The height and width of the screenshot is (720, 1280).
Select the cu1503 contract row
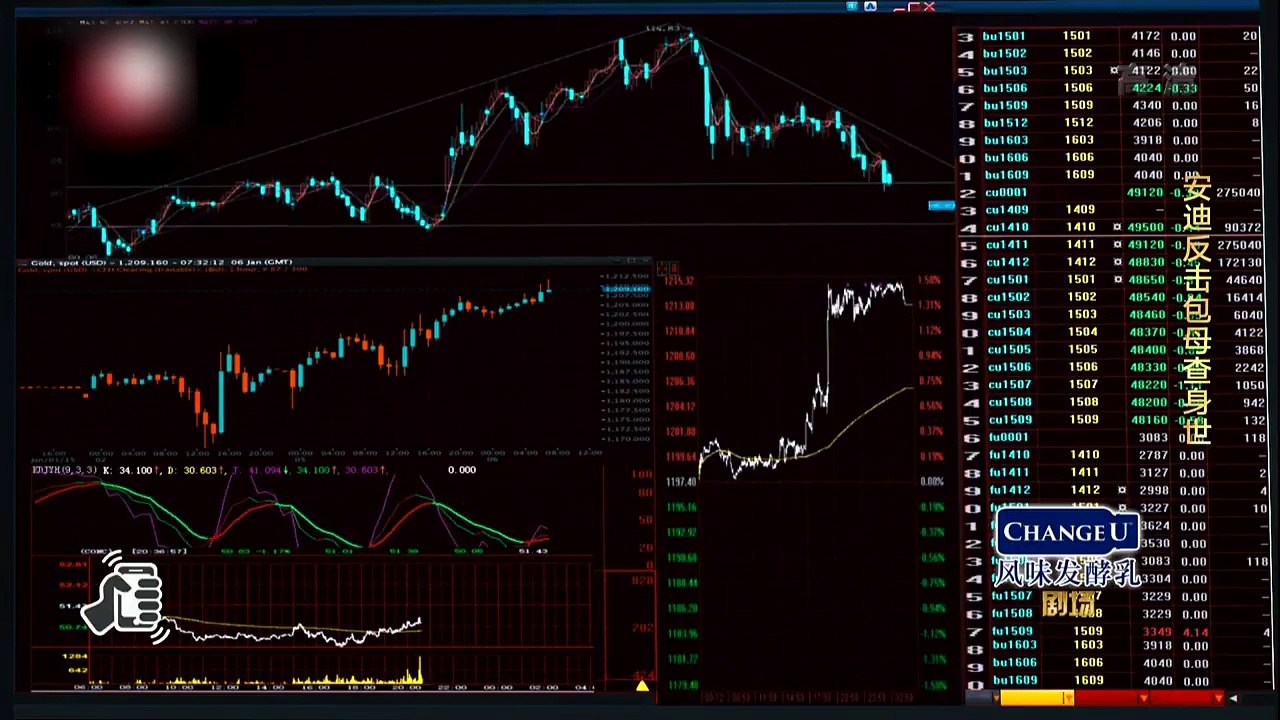pos(1110,315)
